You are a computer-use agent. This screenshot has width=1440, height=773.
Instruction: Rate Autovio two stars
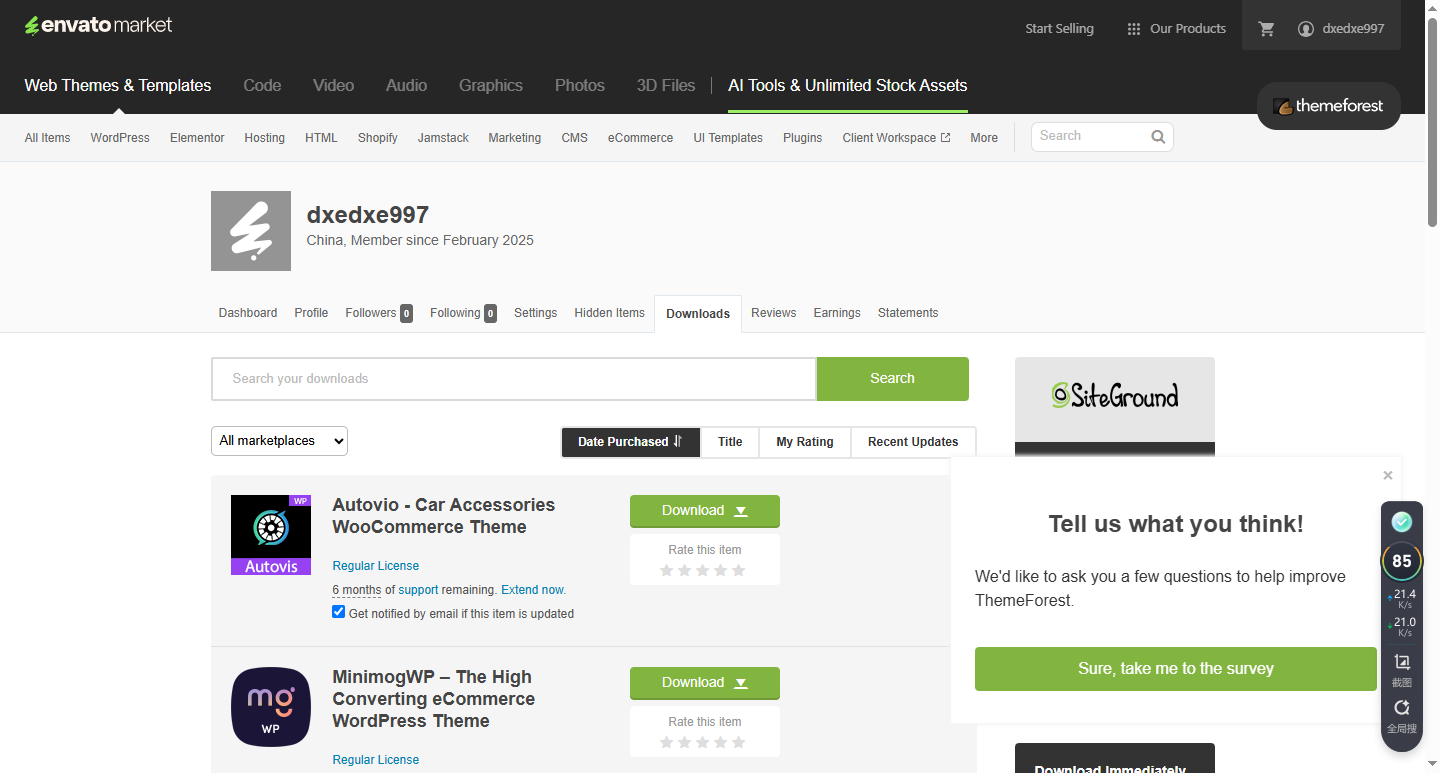(x=684, y=570)
